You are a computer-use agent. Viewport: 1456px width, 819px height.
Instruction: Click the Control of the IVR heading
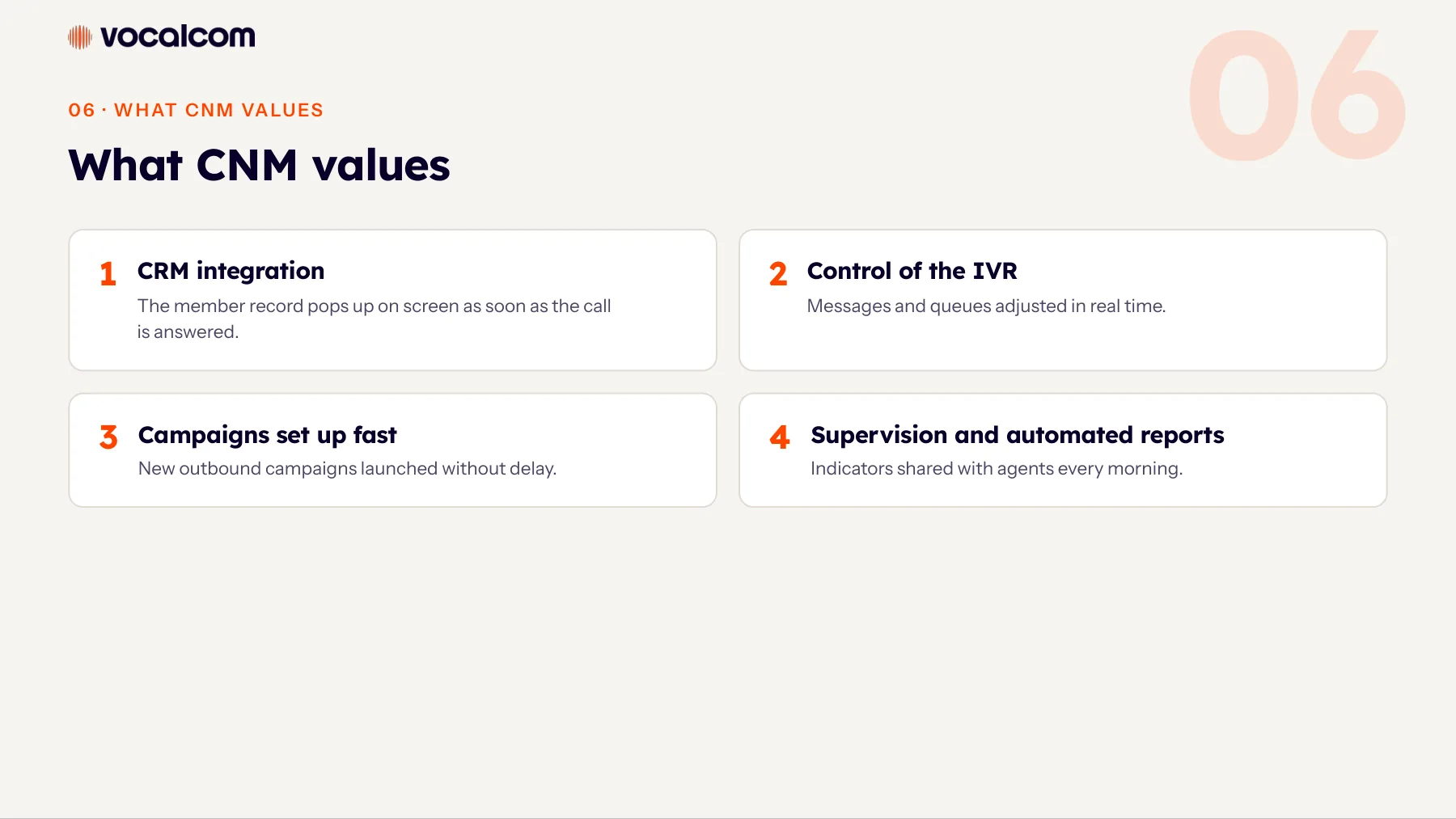pos(912,271)
